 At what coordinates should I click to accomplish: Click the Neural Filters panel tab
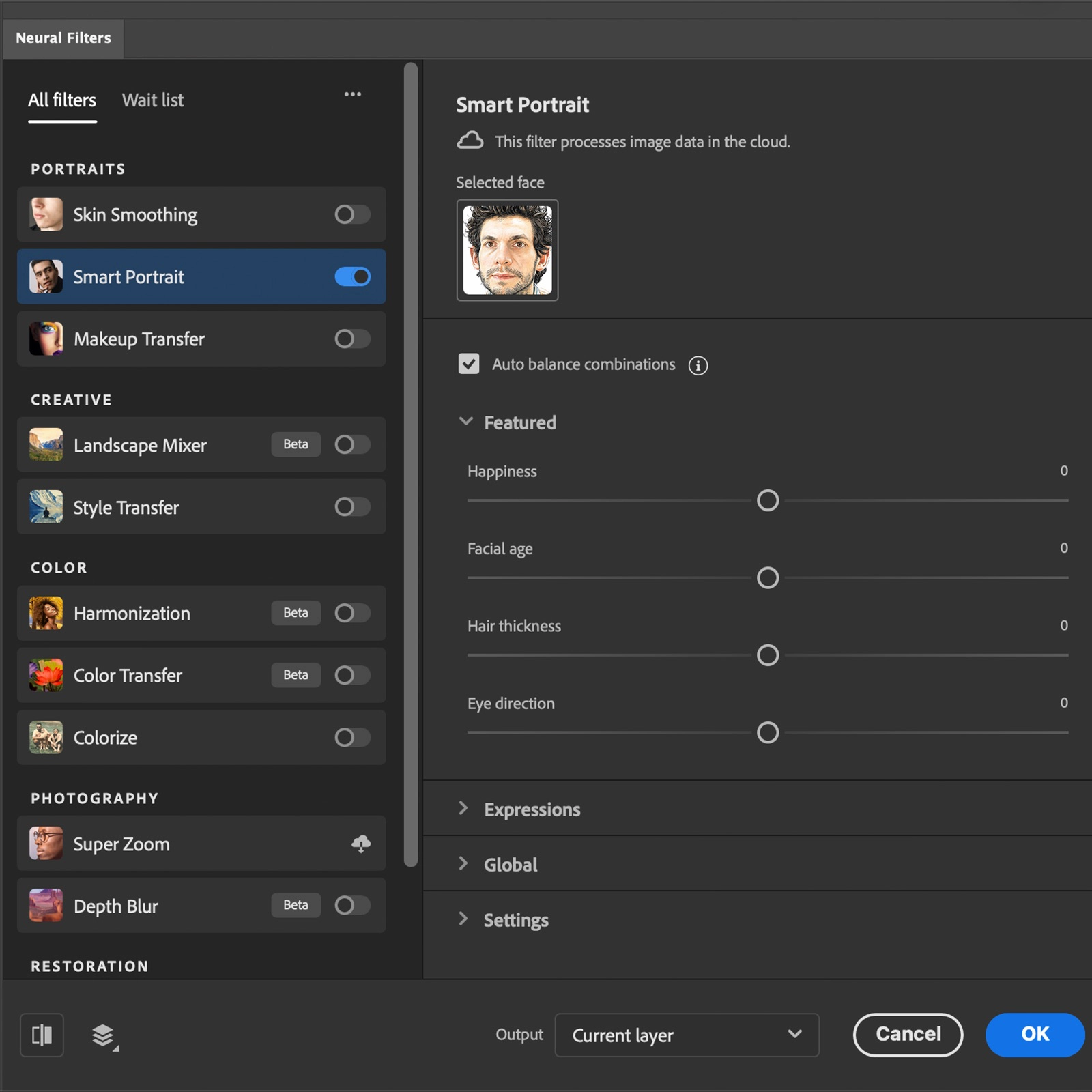[63, 38]
